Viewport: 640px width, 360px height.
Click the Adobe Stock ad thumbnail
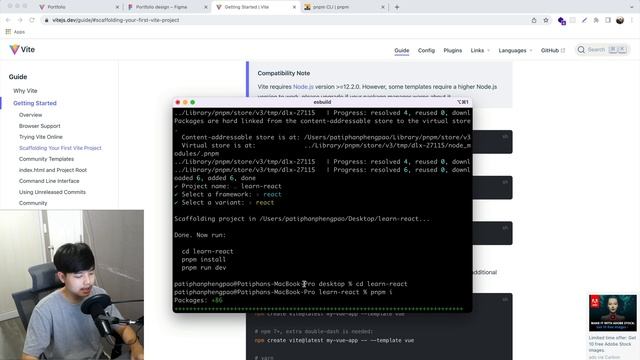coord(612,313)
